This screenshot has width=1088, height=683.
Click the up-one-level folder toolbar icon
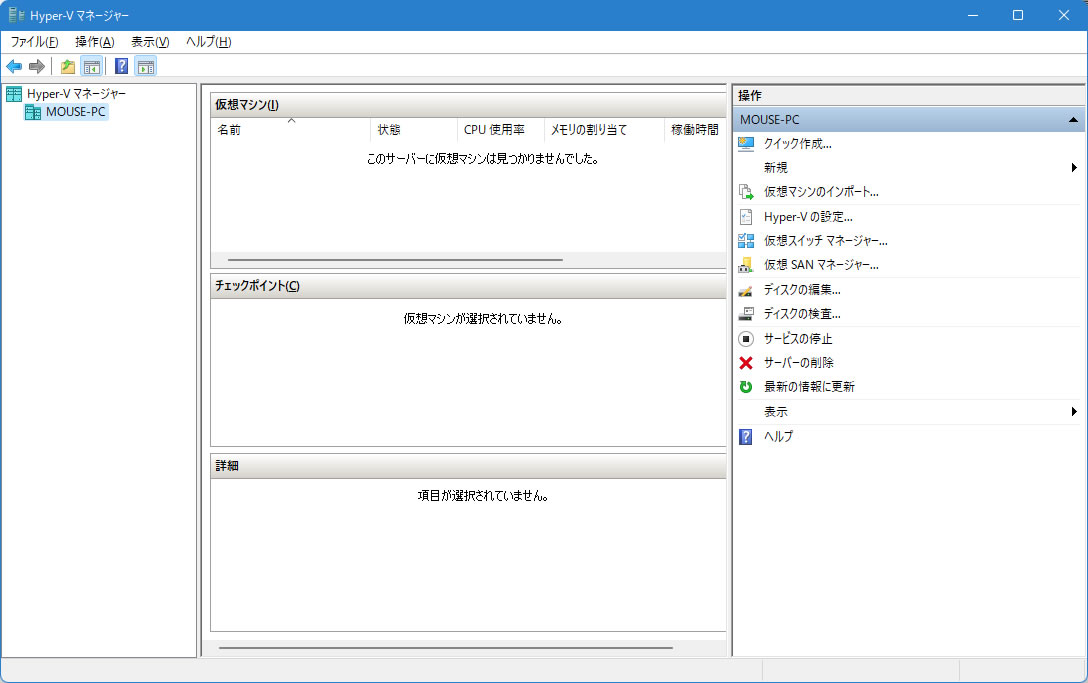click(x=67, y=67)
